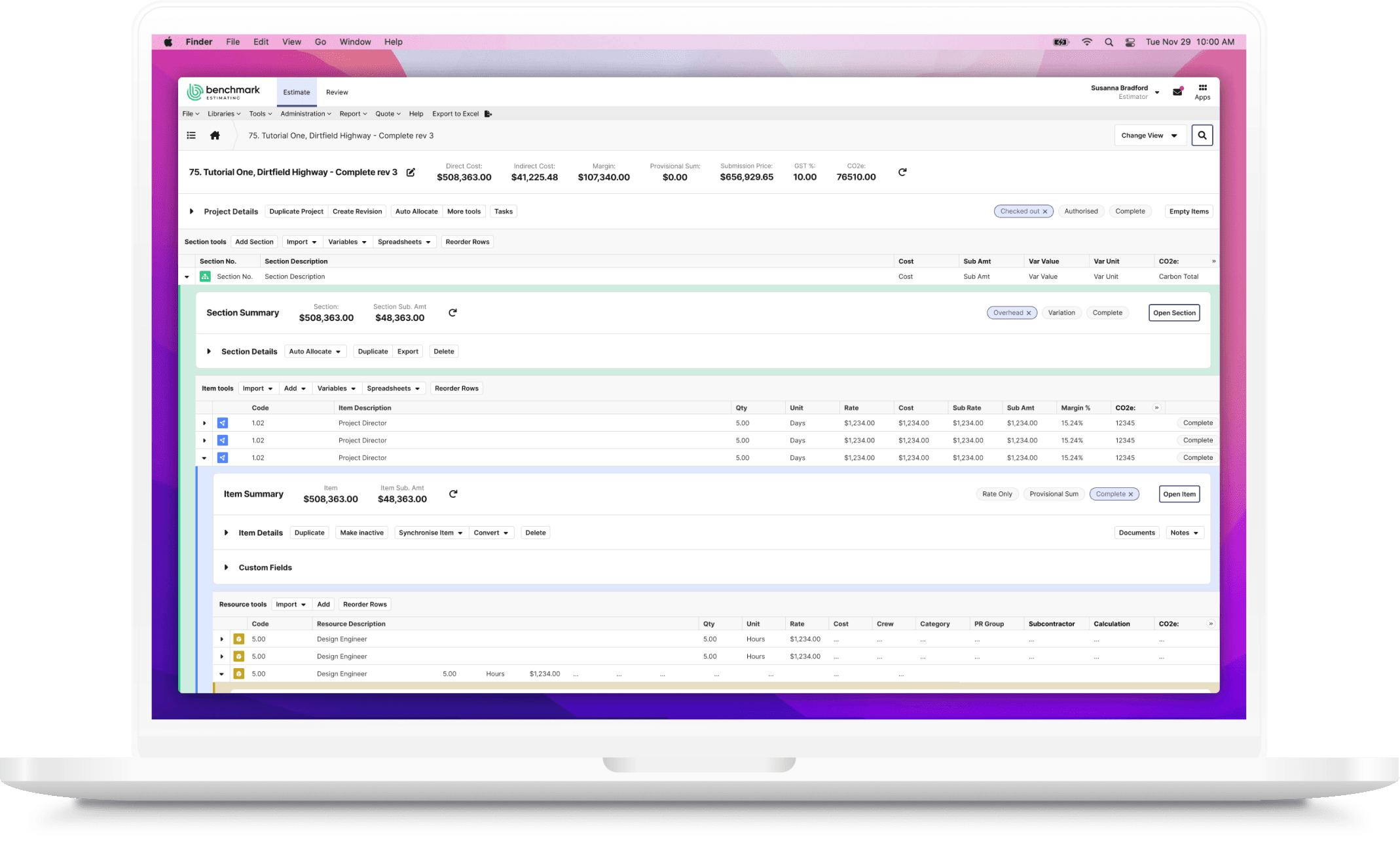Open the list menu icon beside home
The width and height of the screenshot is (1400, 845).
coord(191,136)
